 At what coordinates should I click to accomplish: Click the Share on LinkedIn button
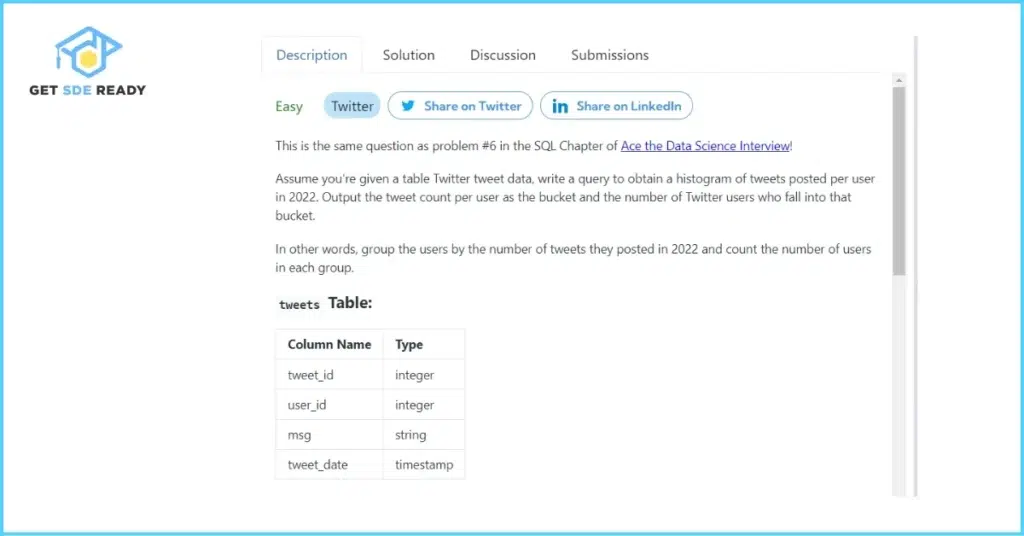click(x=616, y=106)
